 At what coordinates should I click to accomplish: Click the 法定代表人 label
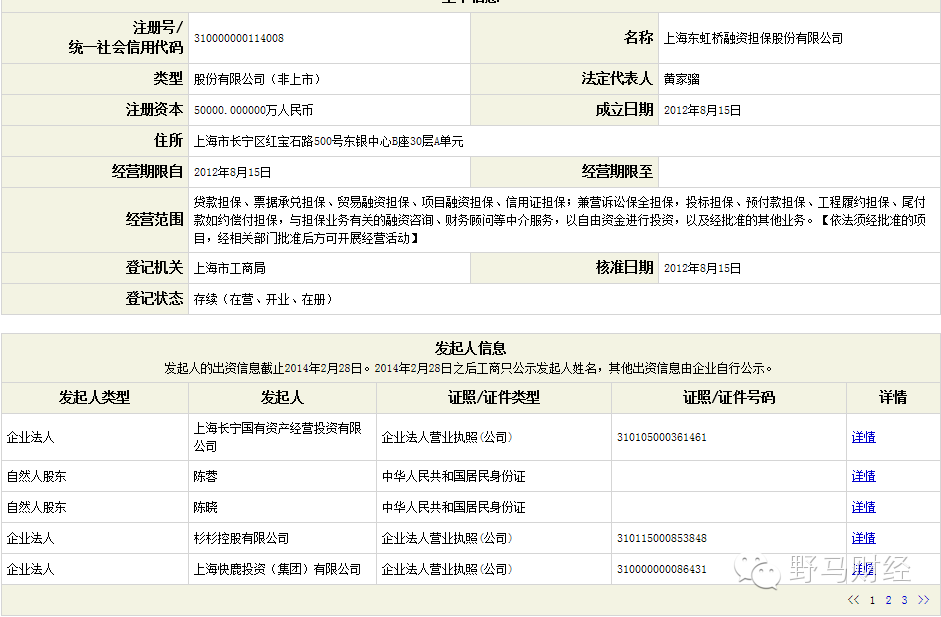[x=617, y=79]
